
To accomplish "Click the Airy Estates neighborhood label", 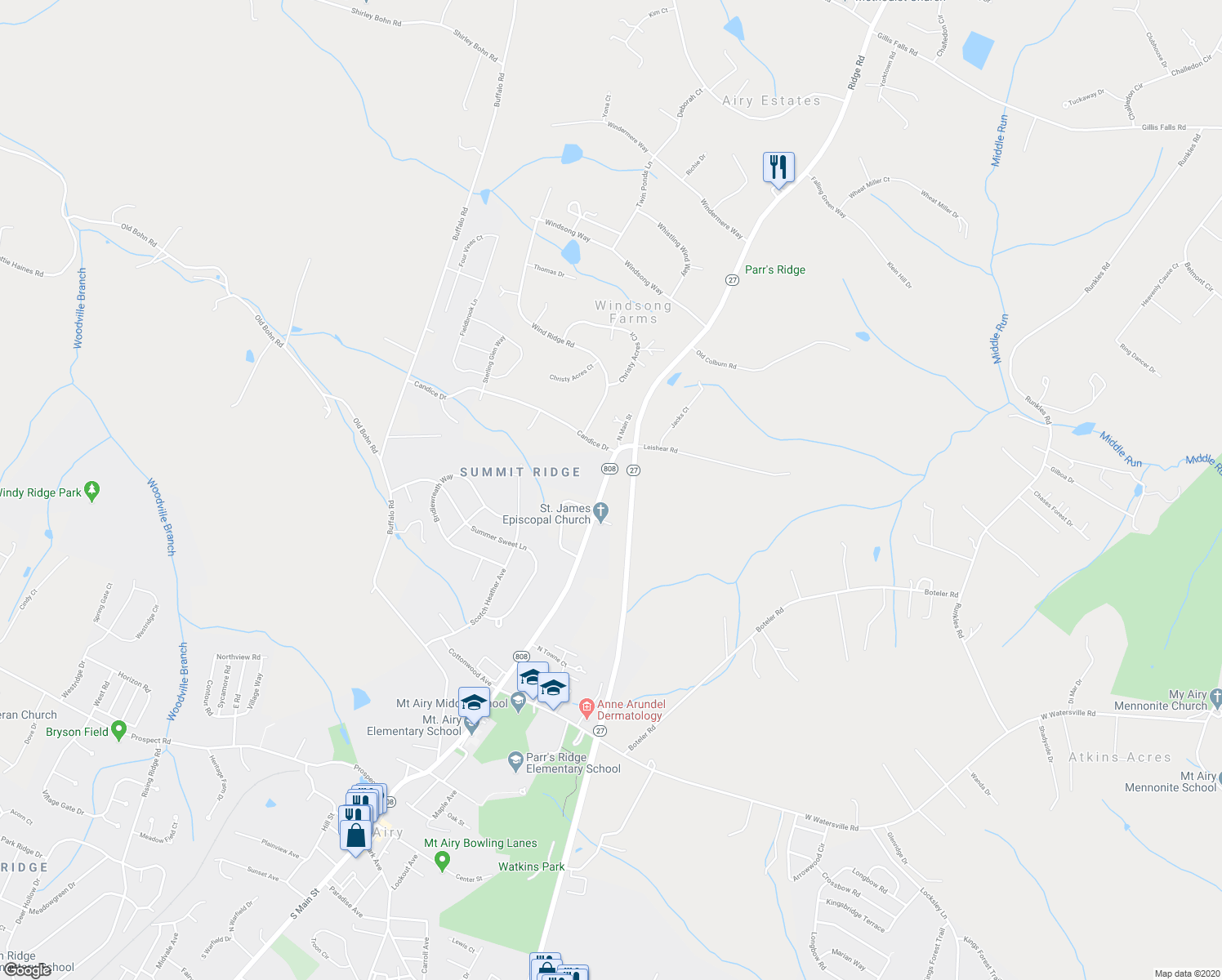I will (772, 100).
